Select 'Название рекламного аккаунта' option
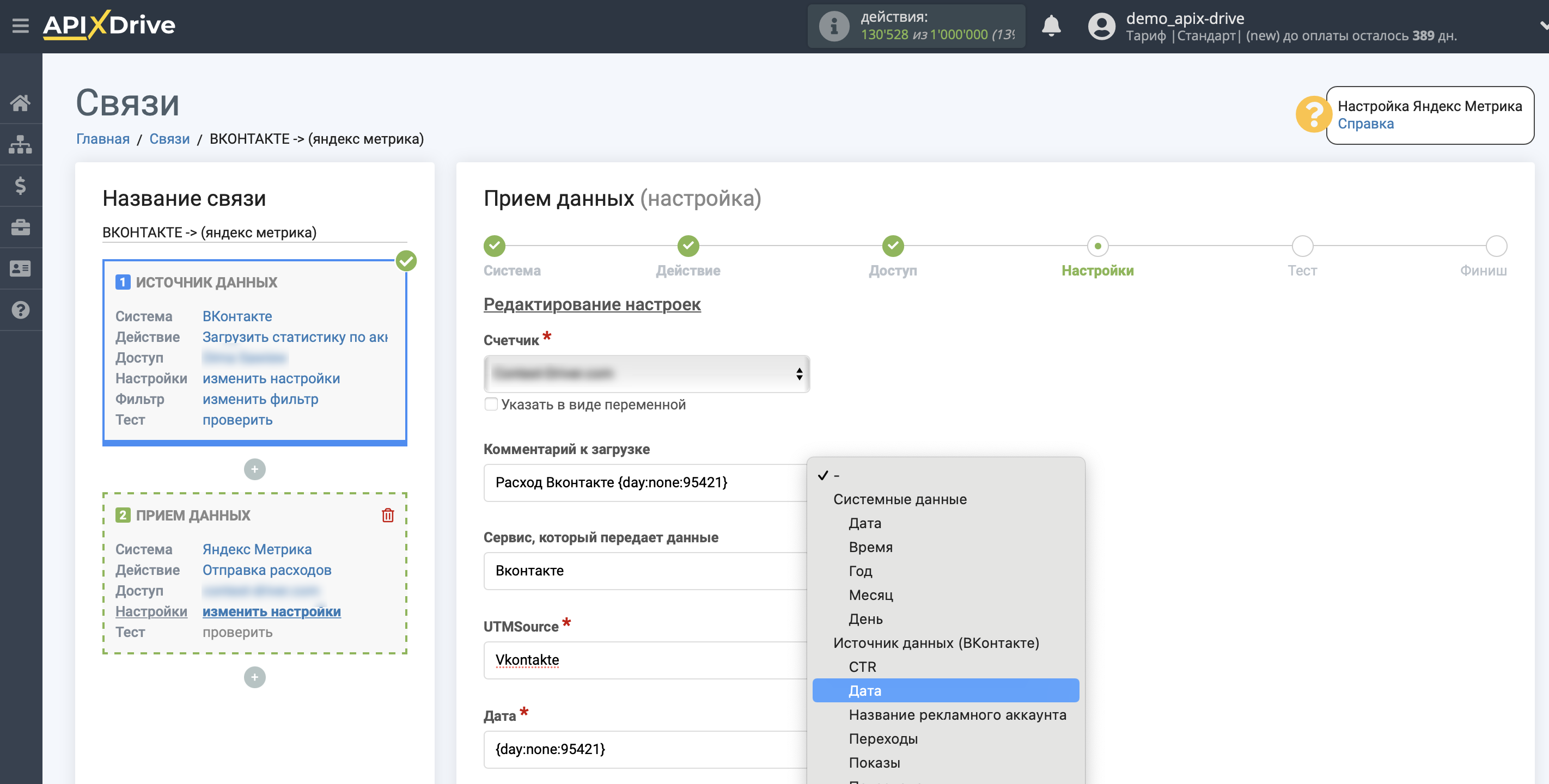Viewport: 1549px width, 784px height. (946, 714)
